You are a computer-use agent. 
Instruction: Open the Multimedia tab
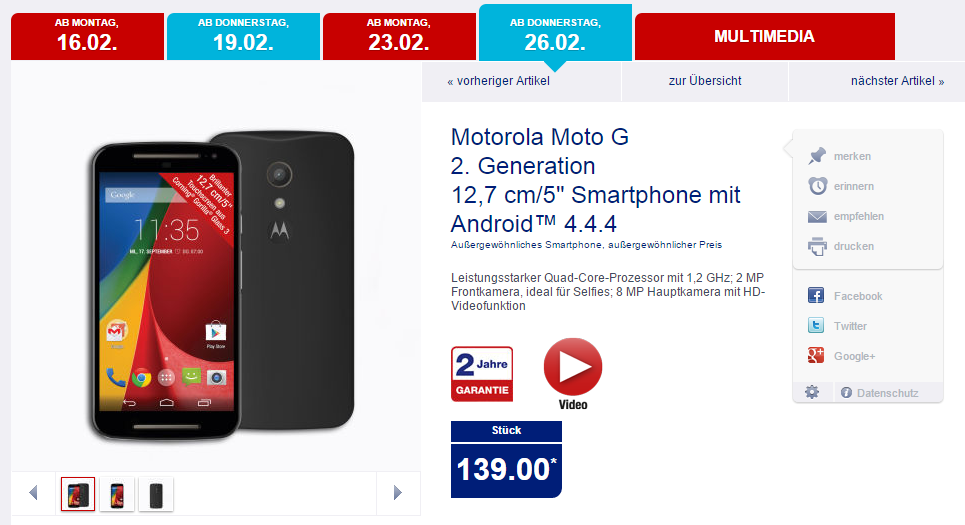coord(764,36)
